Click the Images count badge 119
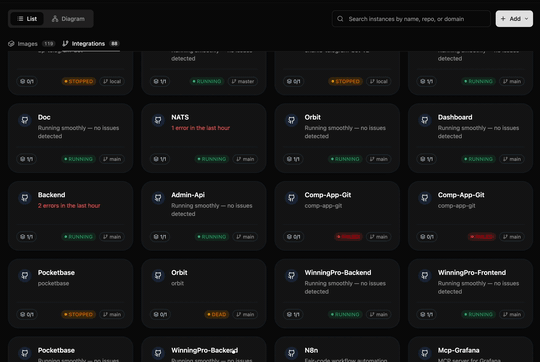 [x=49, y=44]
